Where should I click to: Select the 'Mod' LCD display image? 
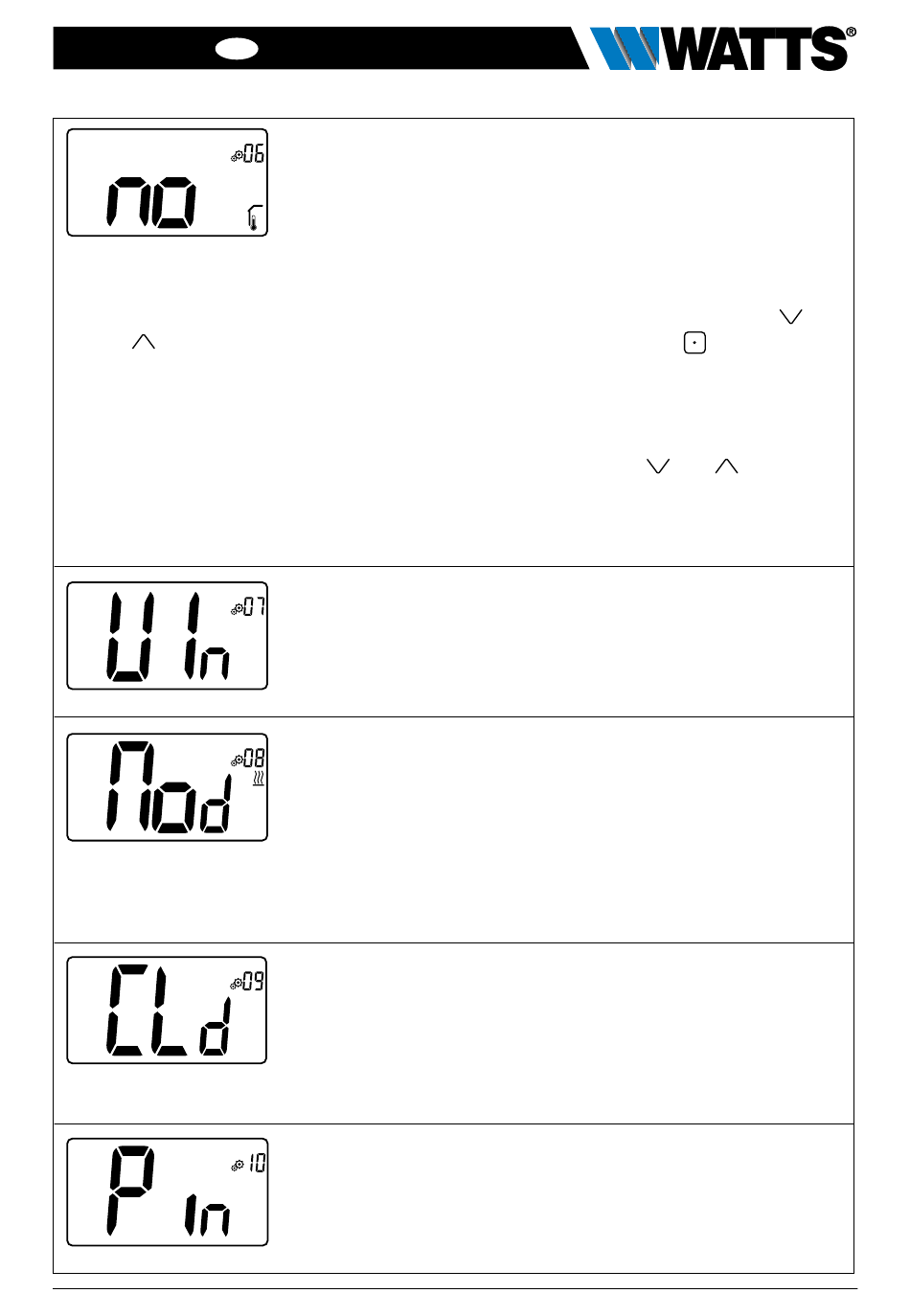coord(167,787)
